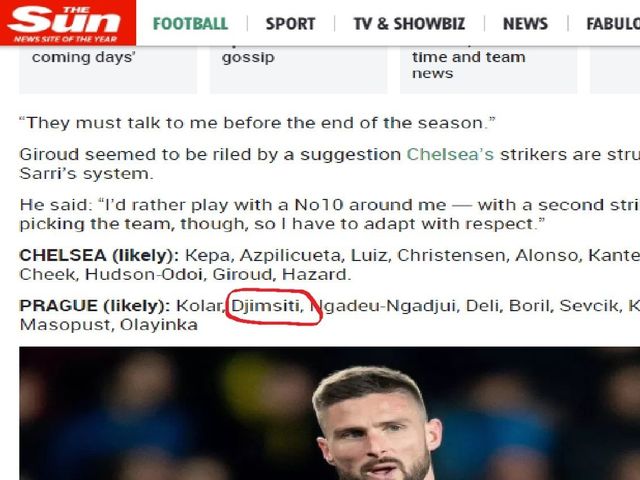The height and width of the screenshot is (480, 640).
Task: Click the 'Giroud seemed to be riled' paragraph
Action: click(x=329, y=164)
